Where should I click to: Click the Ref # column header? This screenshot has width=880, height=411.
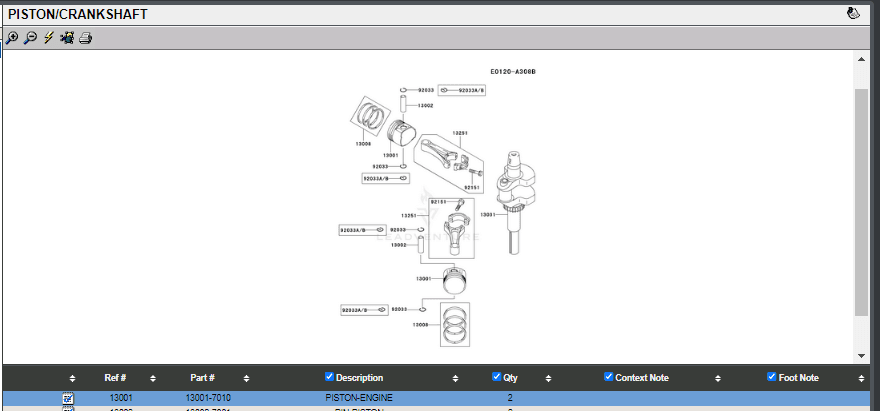[115, 378]
